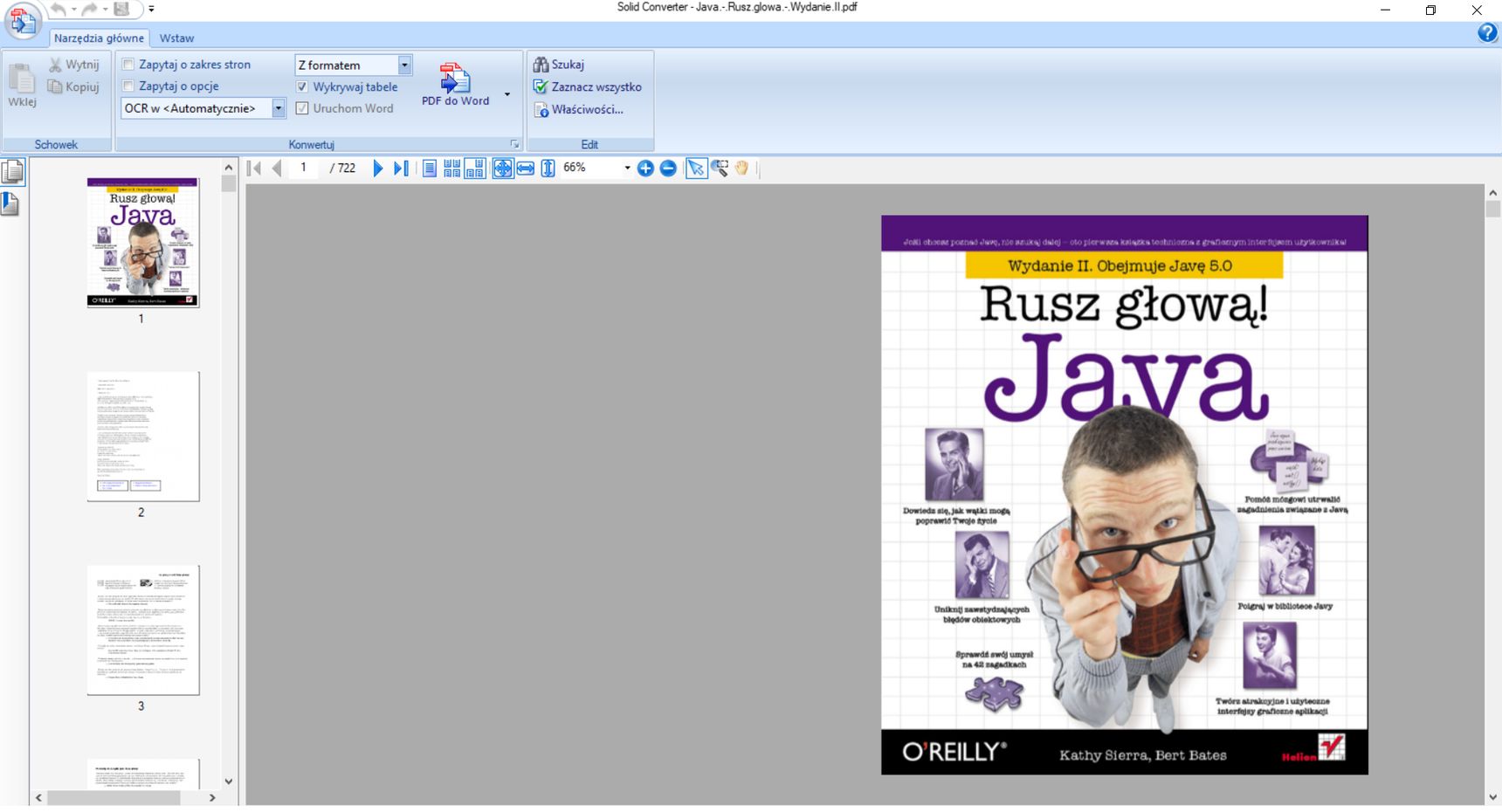
Task: Select page 2 thumbnail
Action: tap(143, 437)
